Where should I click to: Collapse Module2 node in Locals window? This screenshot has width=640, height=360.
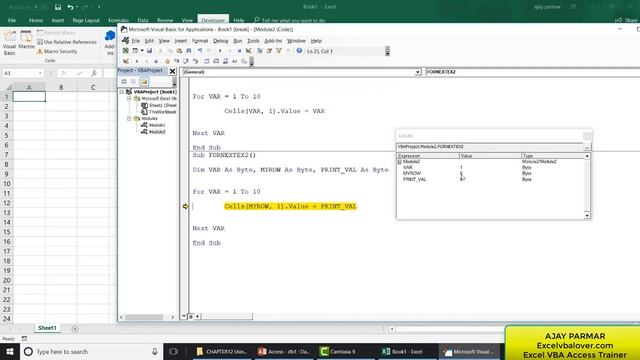(x=399, y=162)
